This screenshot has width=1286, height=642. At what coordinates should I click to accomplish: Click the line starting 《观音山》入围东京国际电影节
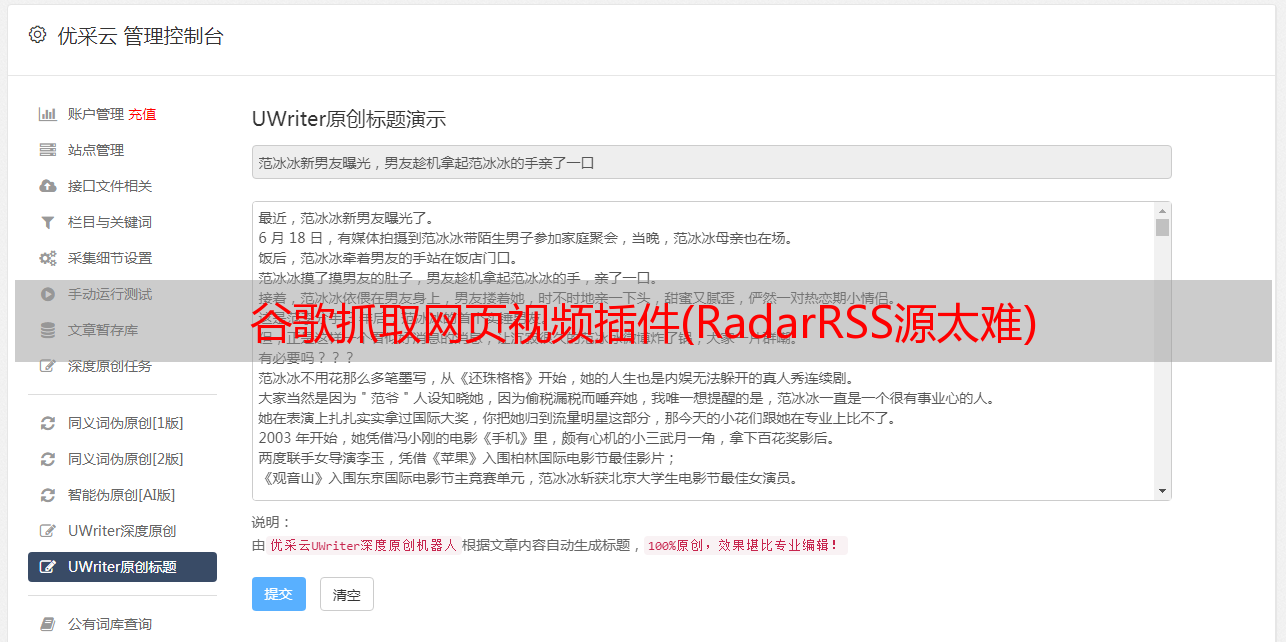pyautogui.click(x=528, y=478)
